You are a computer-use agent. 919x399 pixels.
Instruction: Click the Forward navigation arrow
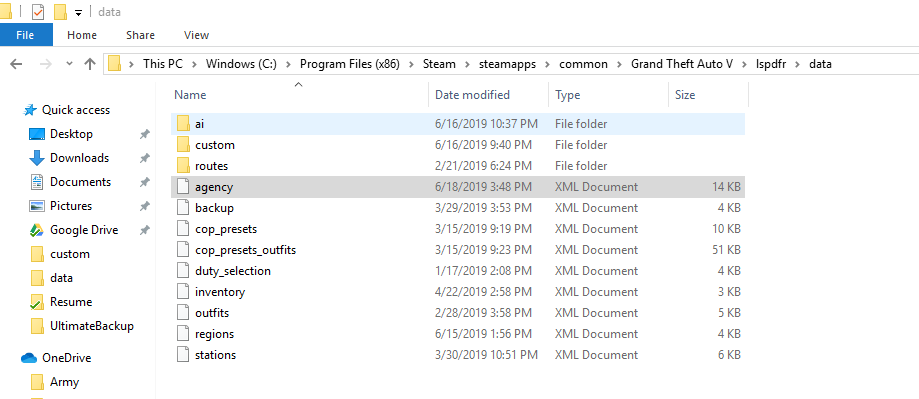(45, 64)
